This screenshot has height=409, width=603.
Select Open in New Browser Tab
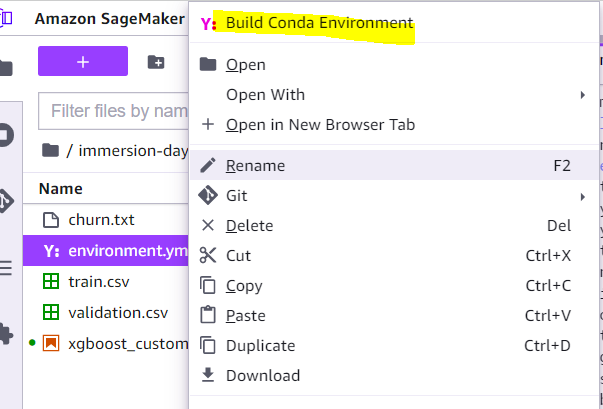[394, 125]
